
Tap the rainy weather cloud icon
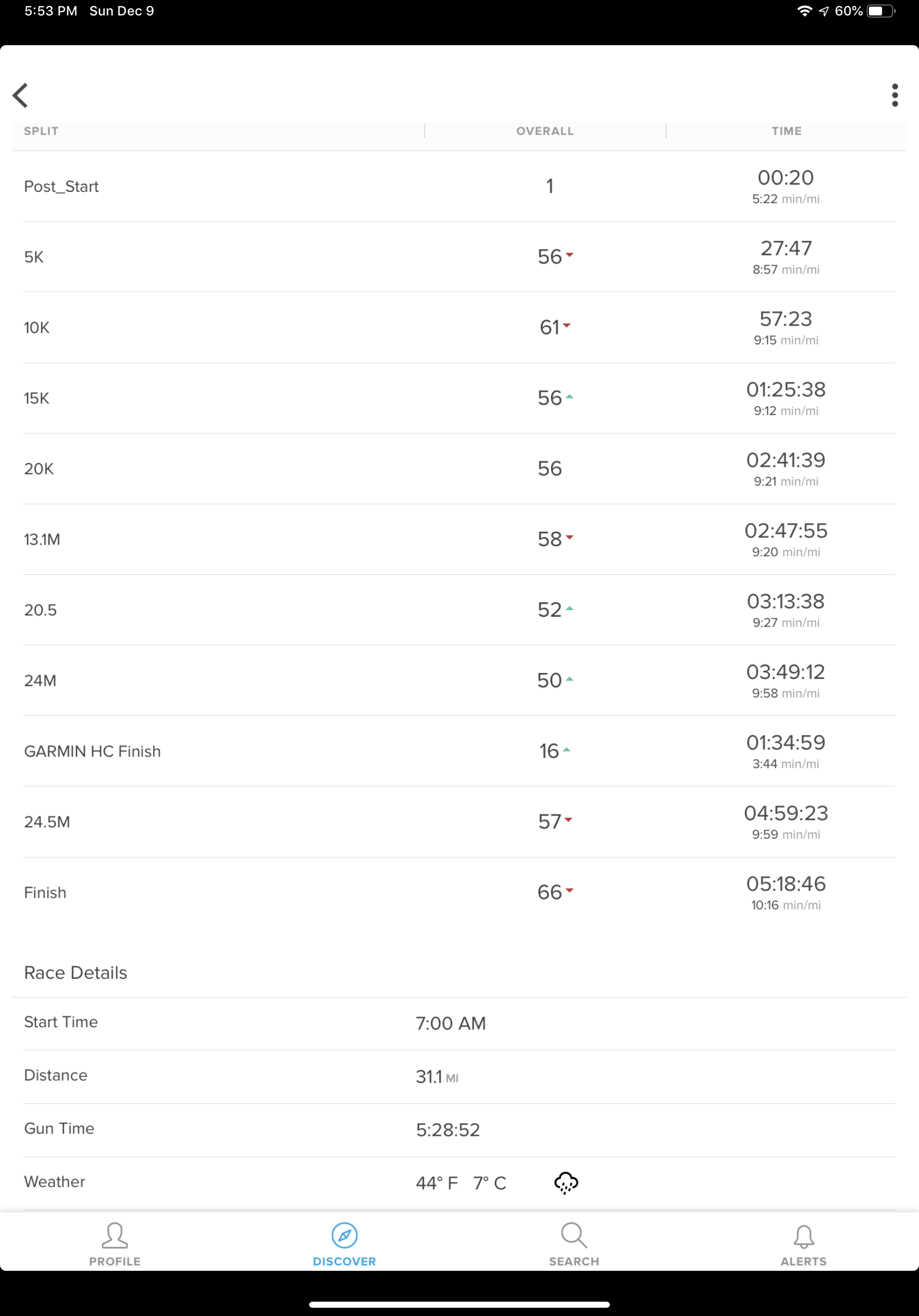tap(566, 1183)
